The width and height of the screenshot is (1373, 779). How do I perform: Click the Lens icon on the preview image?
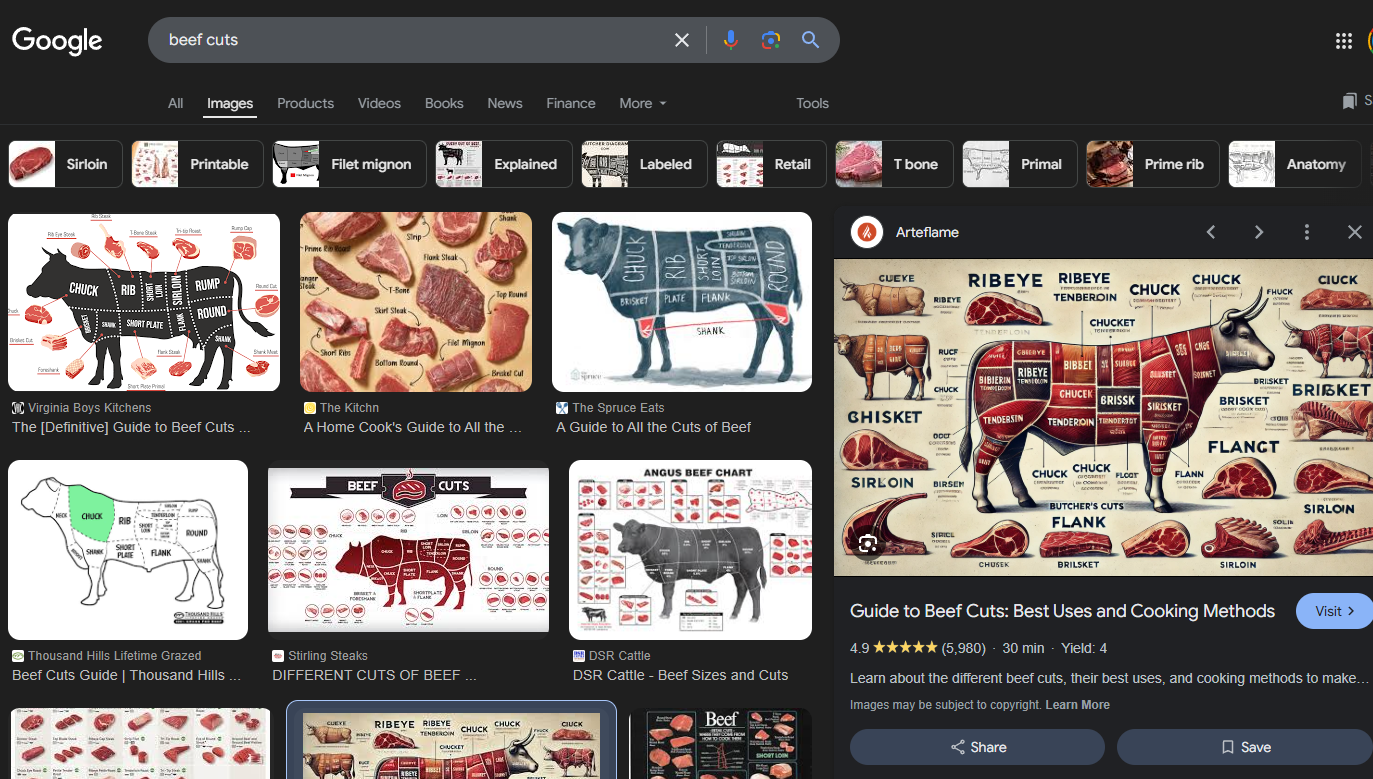pyautogui.click(x=867, y=543)
